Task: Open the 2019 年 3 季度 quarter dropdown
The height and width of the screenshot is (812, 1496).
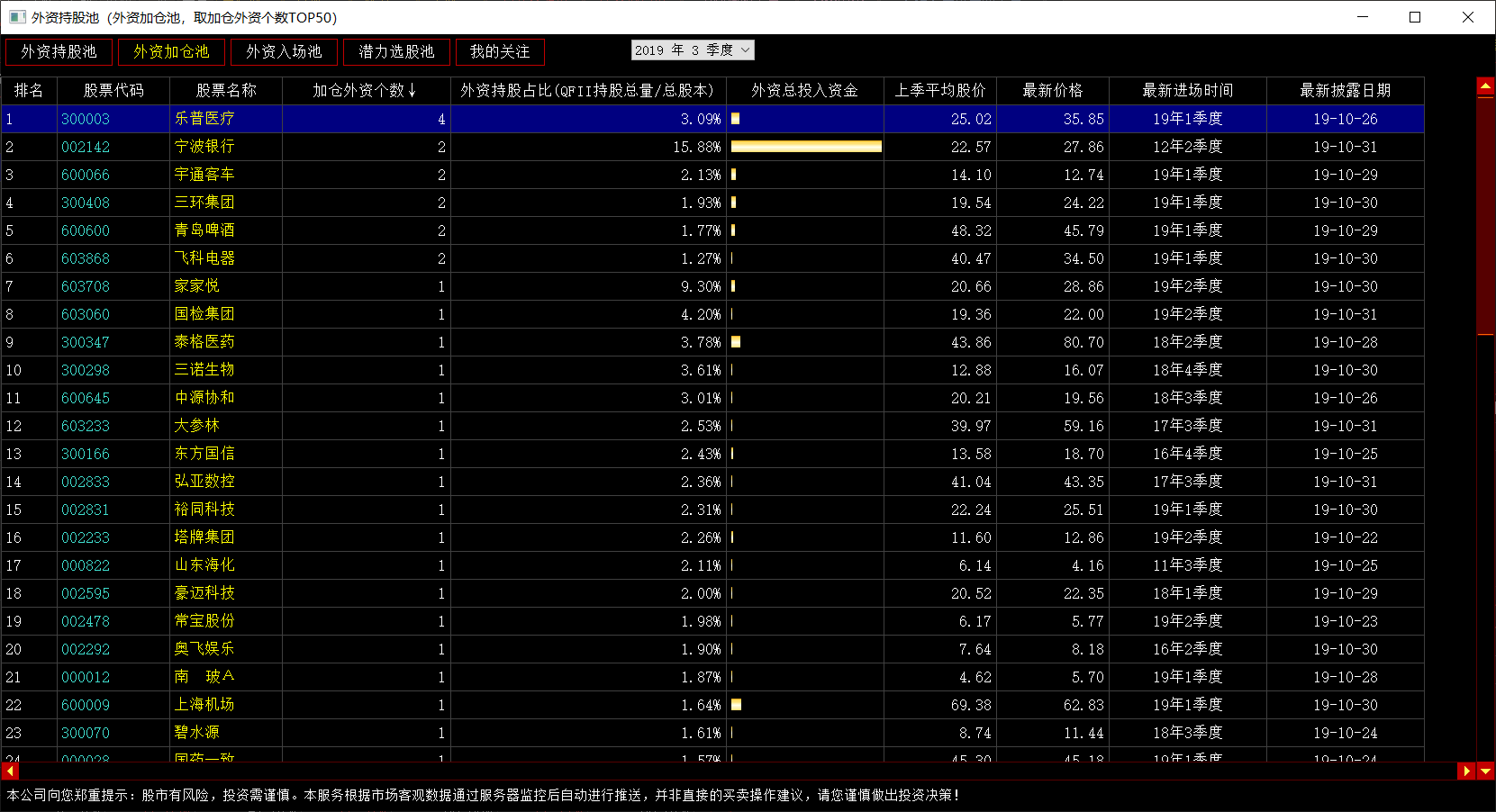Action: [x=692, y=50]
